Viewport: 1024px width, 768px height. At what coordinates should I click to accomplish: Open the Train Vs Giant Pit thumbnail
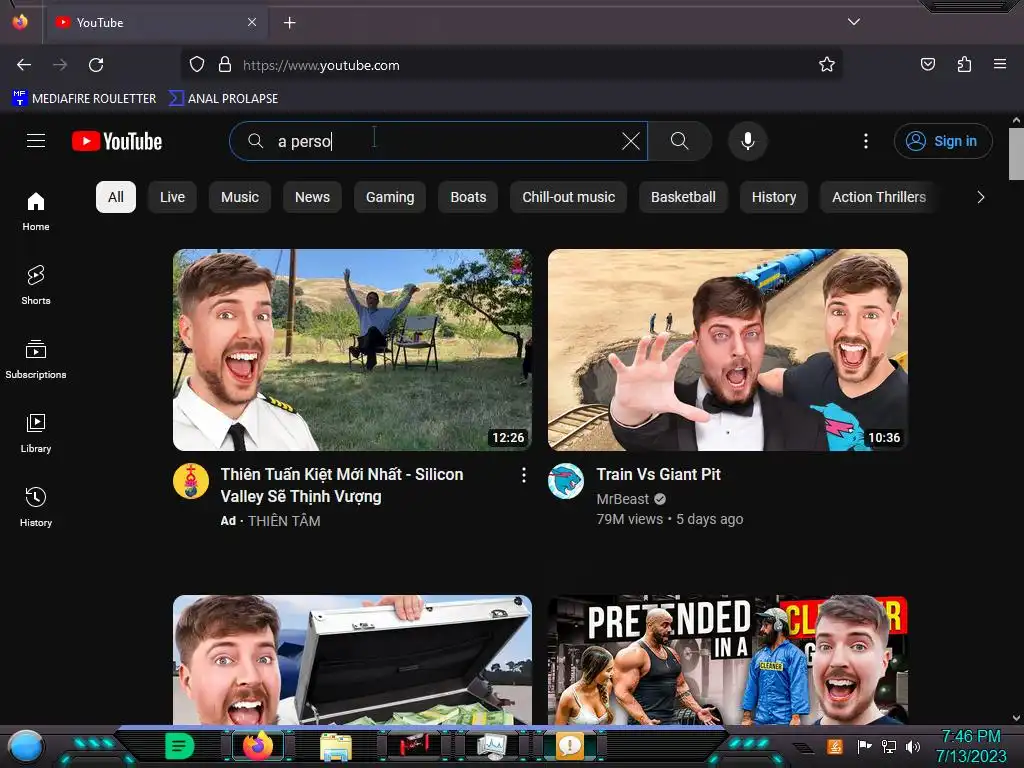[728, 350]
